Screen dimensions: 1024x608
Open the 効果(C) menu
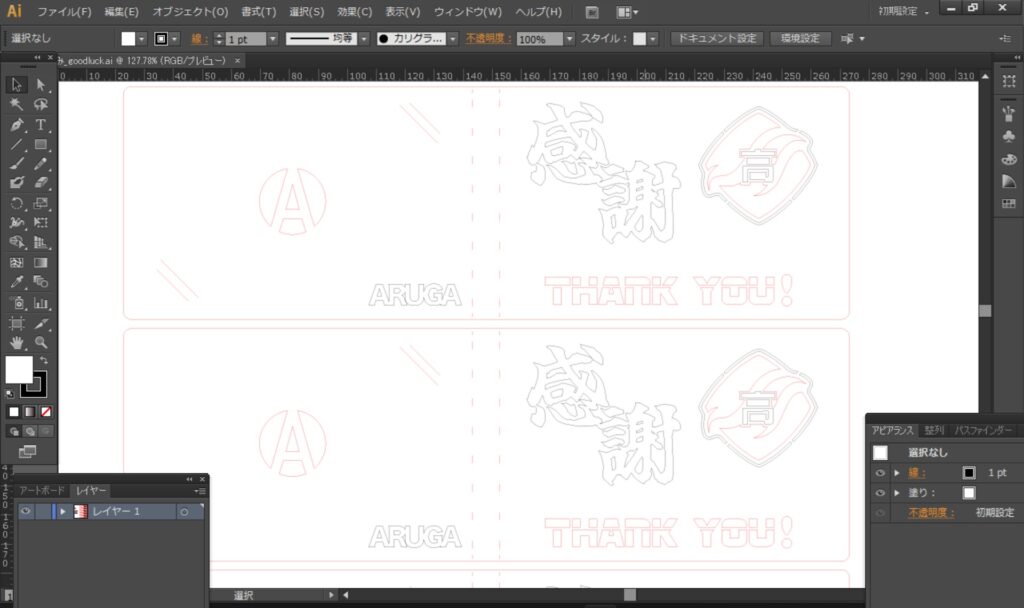pos(354,12)
